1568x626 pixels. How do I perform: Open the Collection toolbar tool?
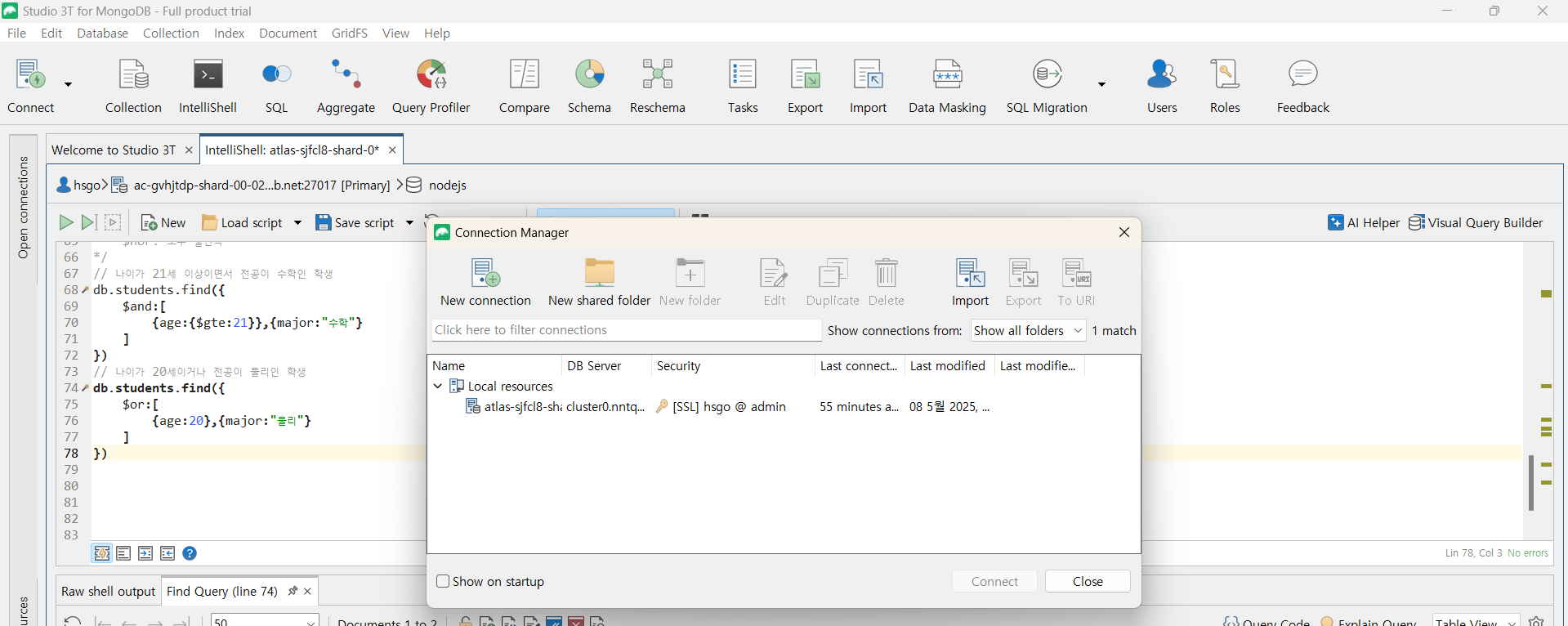(x=133, y=85)
